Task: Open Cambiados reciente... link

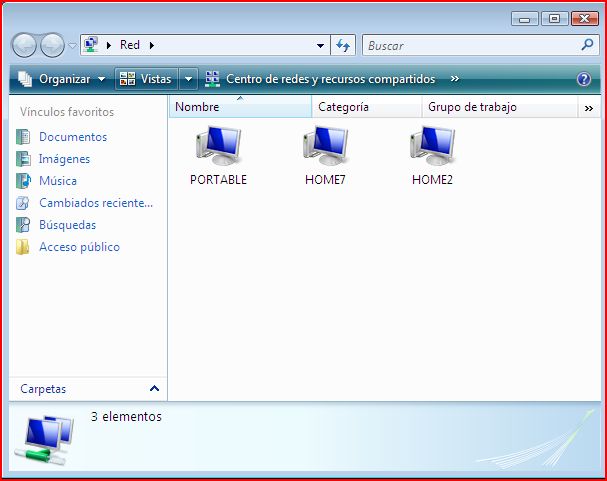Action: click(96, 203)
